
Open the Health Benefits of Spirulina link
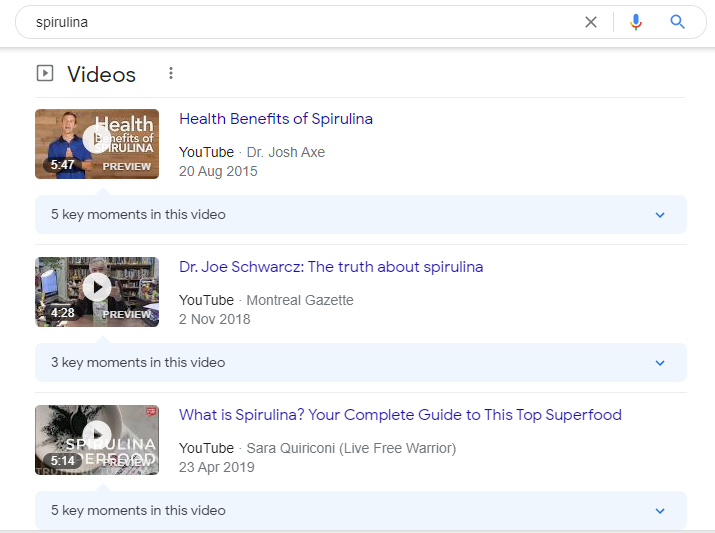pos(276,119)
